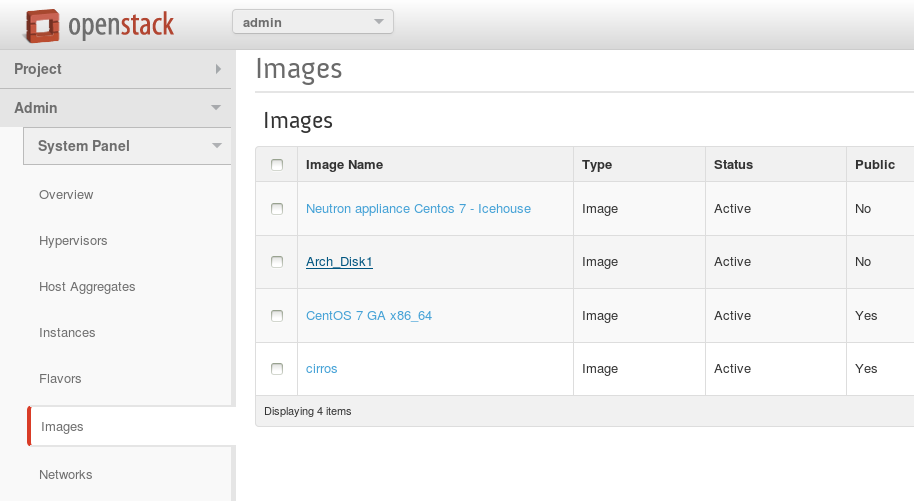The image size is (914, 501).
Task: Click Active status in cirros row
Action: pyautogui.click(x=732, y=369)
